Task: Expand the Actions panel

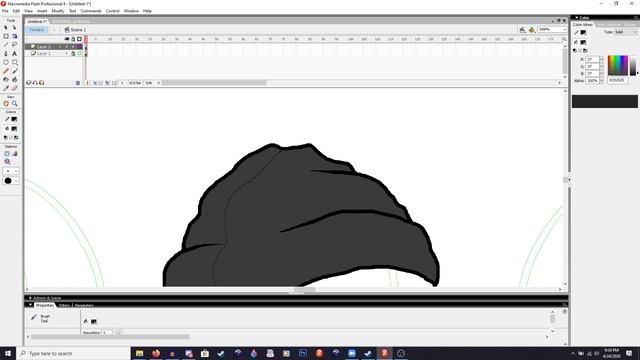Action: click(x=31, y=298)
